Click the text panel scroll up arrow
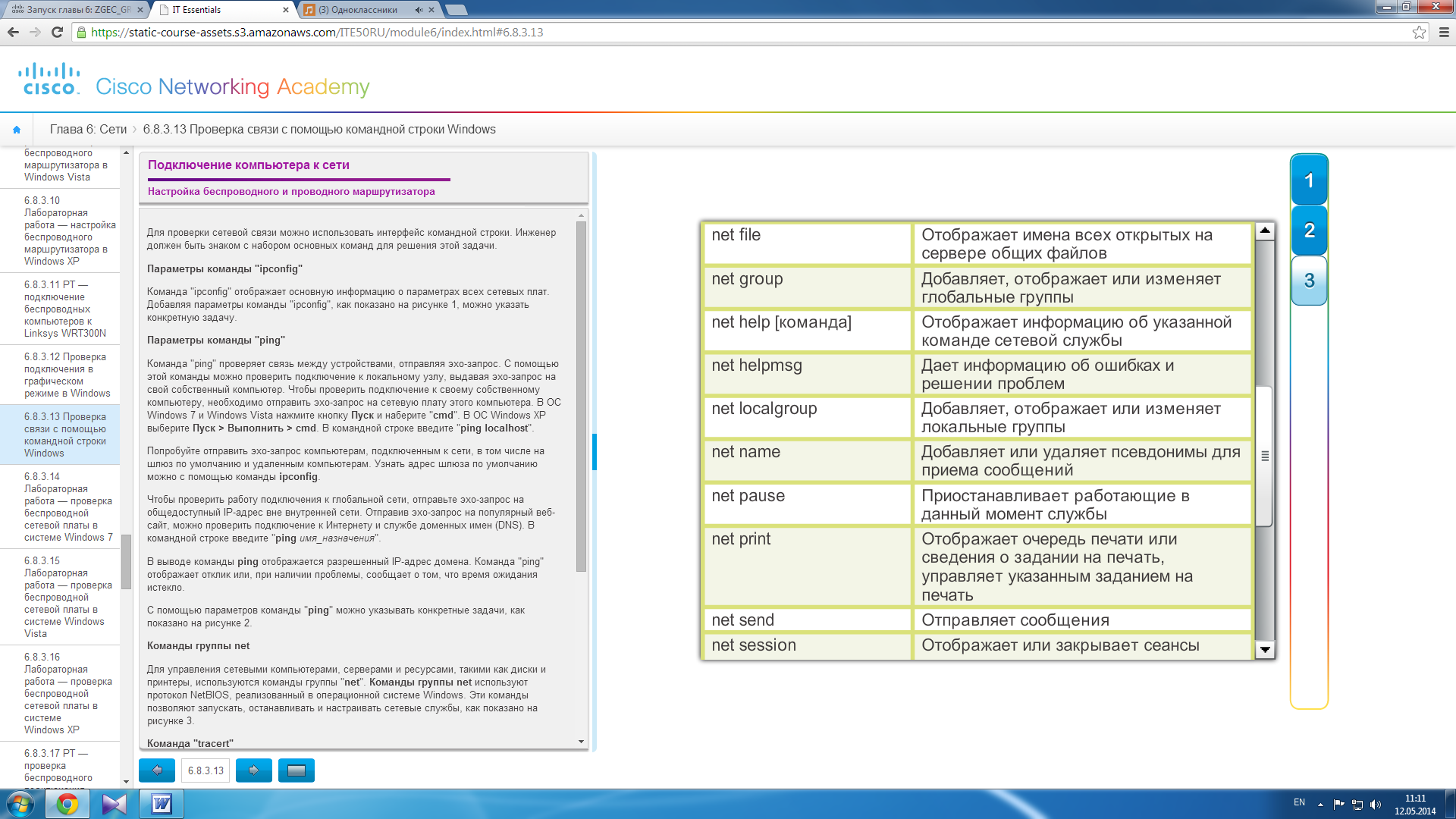Screen dimensions: 1456x819 click(x=582, y=215)
